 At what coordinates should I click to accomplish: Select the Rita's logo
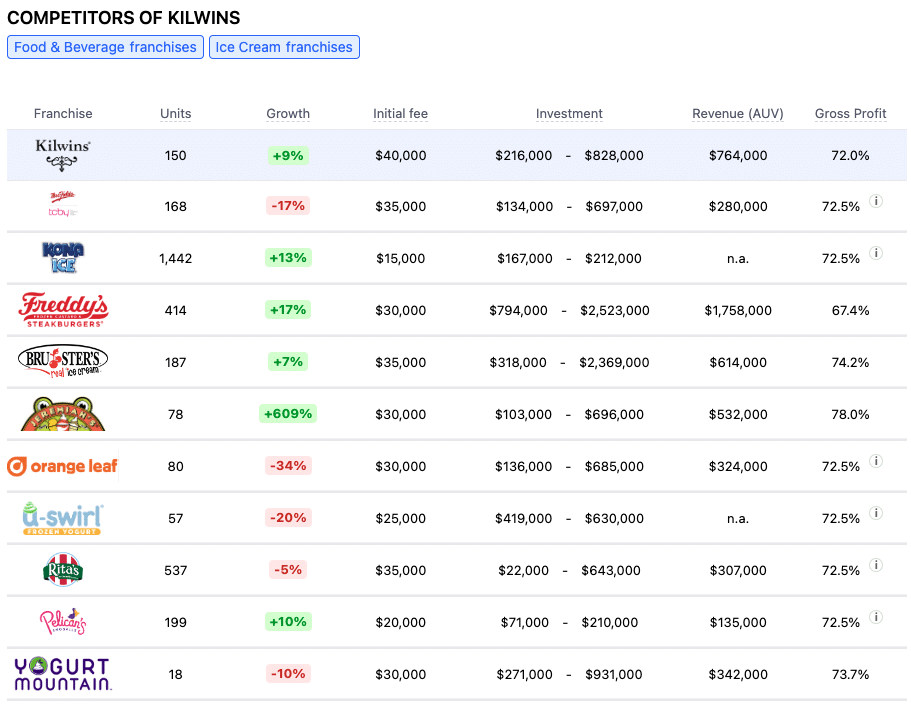[63, 570]
